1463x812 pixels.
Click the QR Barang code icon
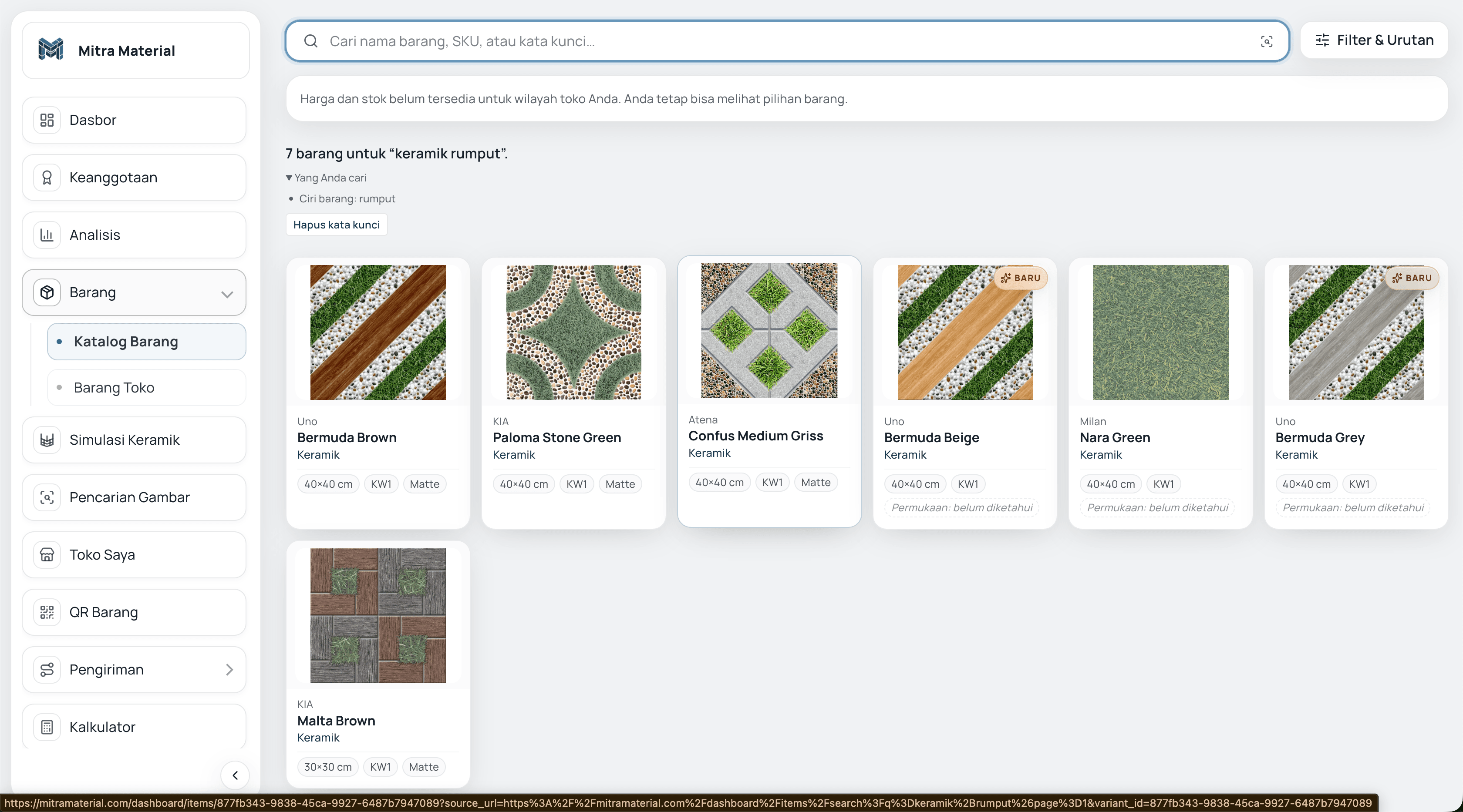coord(47,612)
